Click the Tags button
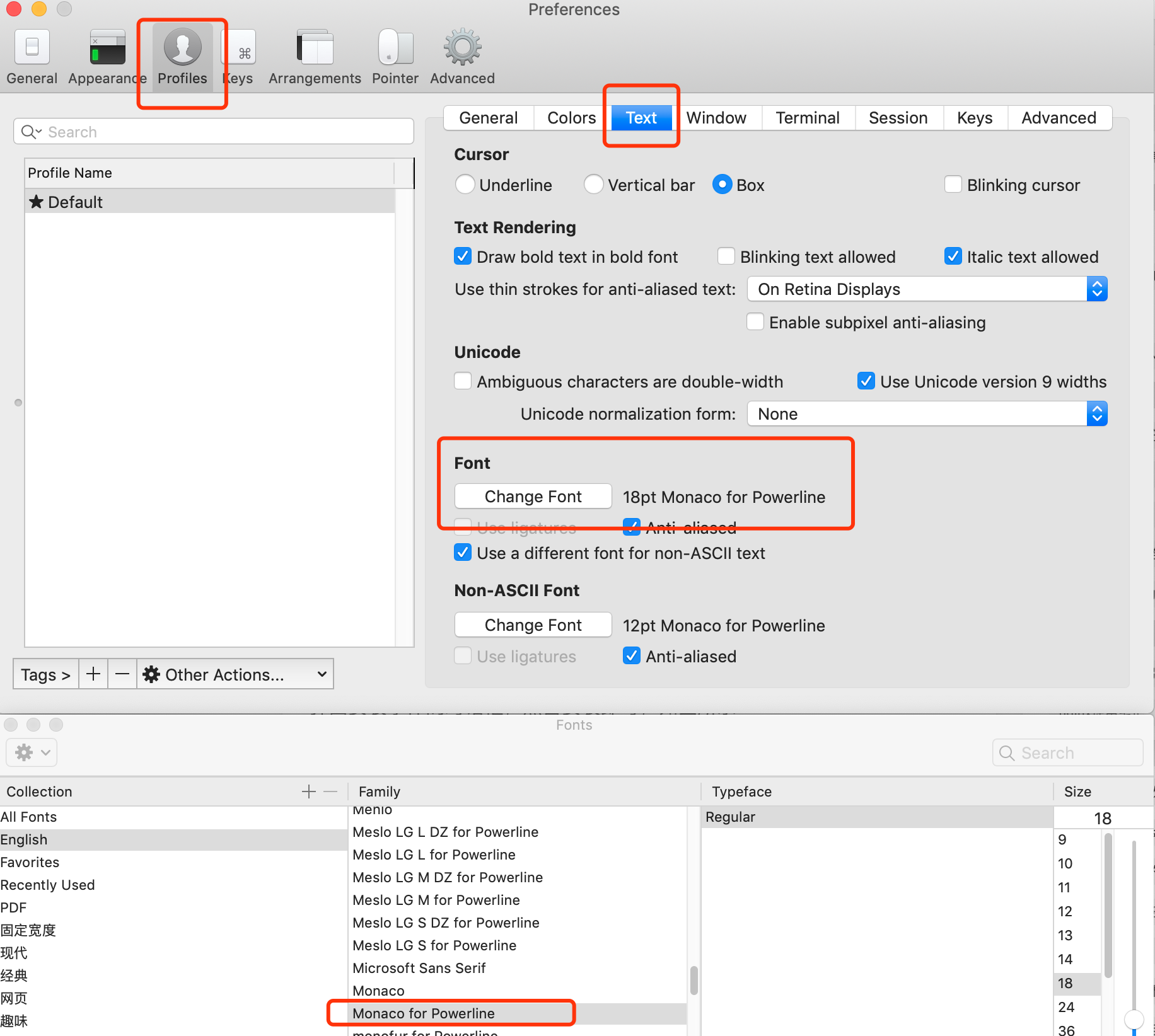The width and height of the screenshot is (1155, 1036). (45, 674)
